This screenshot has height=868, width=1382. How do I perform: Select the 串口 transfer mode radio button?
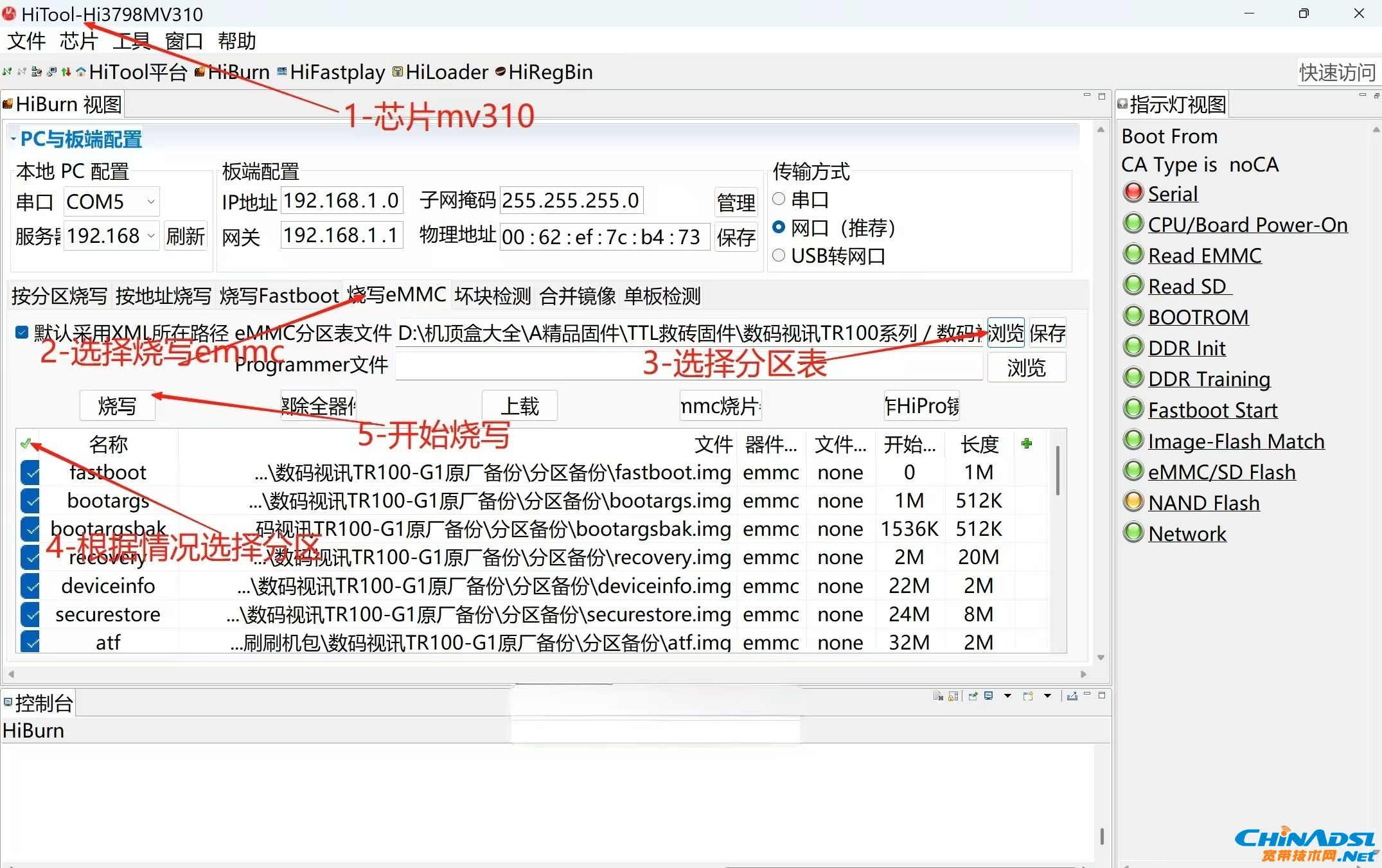click(779, 199)
